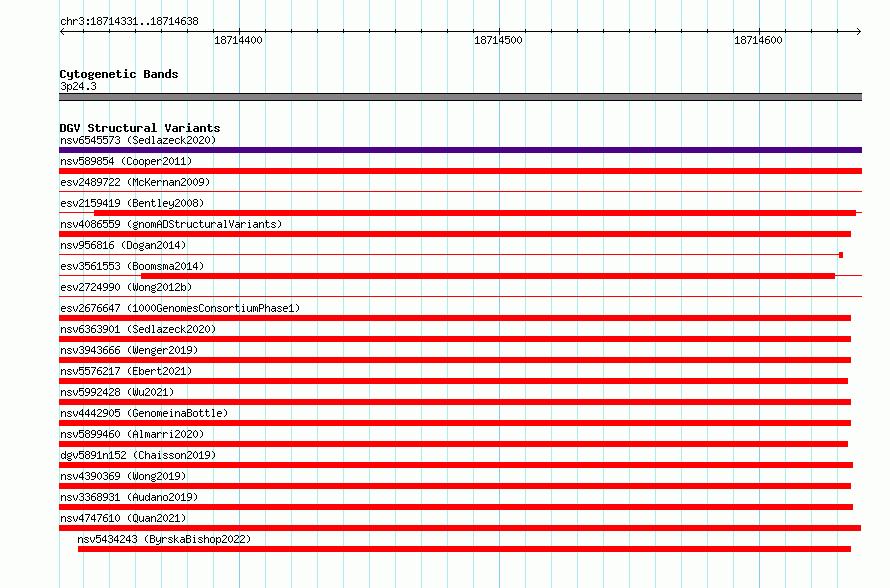
Task: Click the red bar of esv2159419 Bentley2008
Action: pos(475,213)
